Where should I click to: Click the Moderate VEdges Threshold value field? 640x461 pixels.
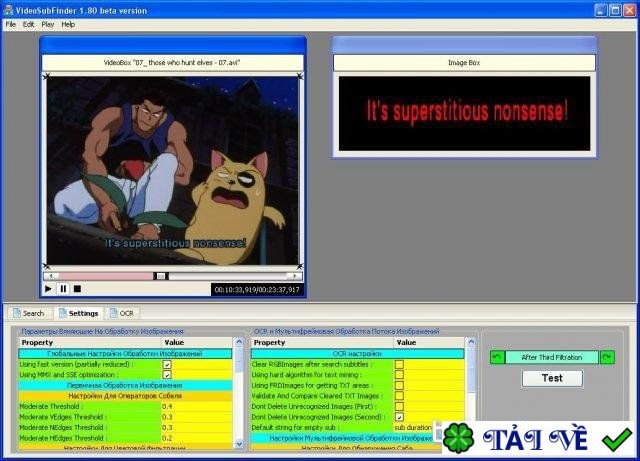[x=197, y=417]
